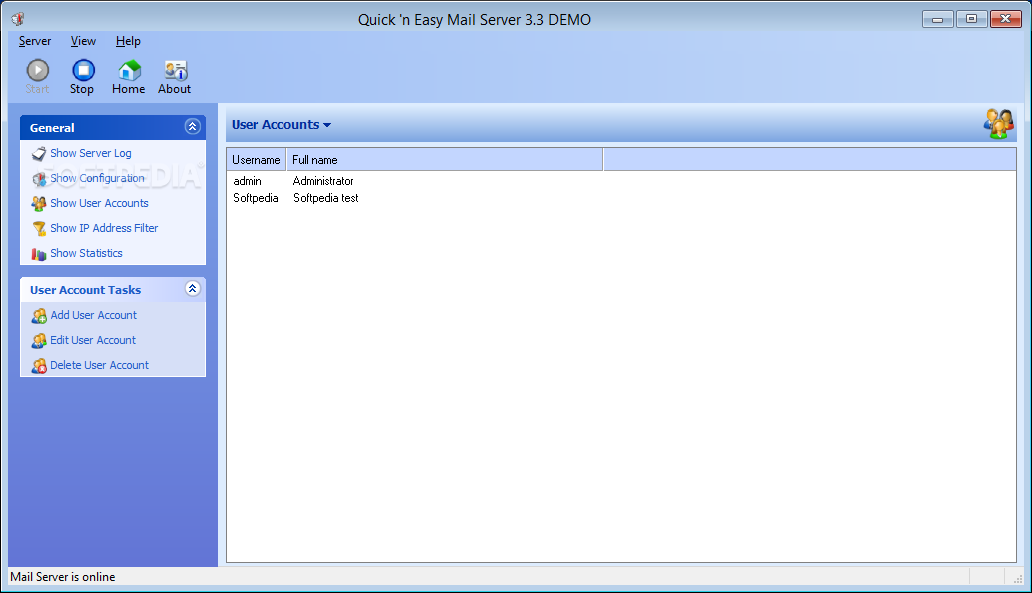Click the IP Address Filter funnel icon
The image size is (1032, 593).
click(x=39, y=228)
